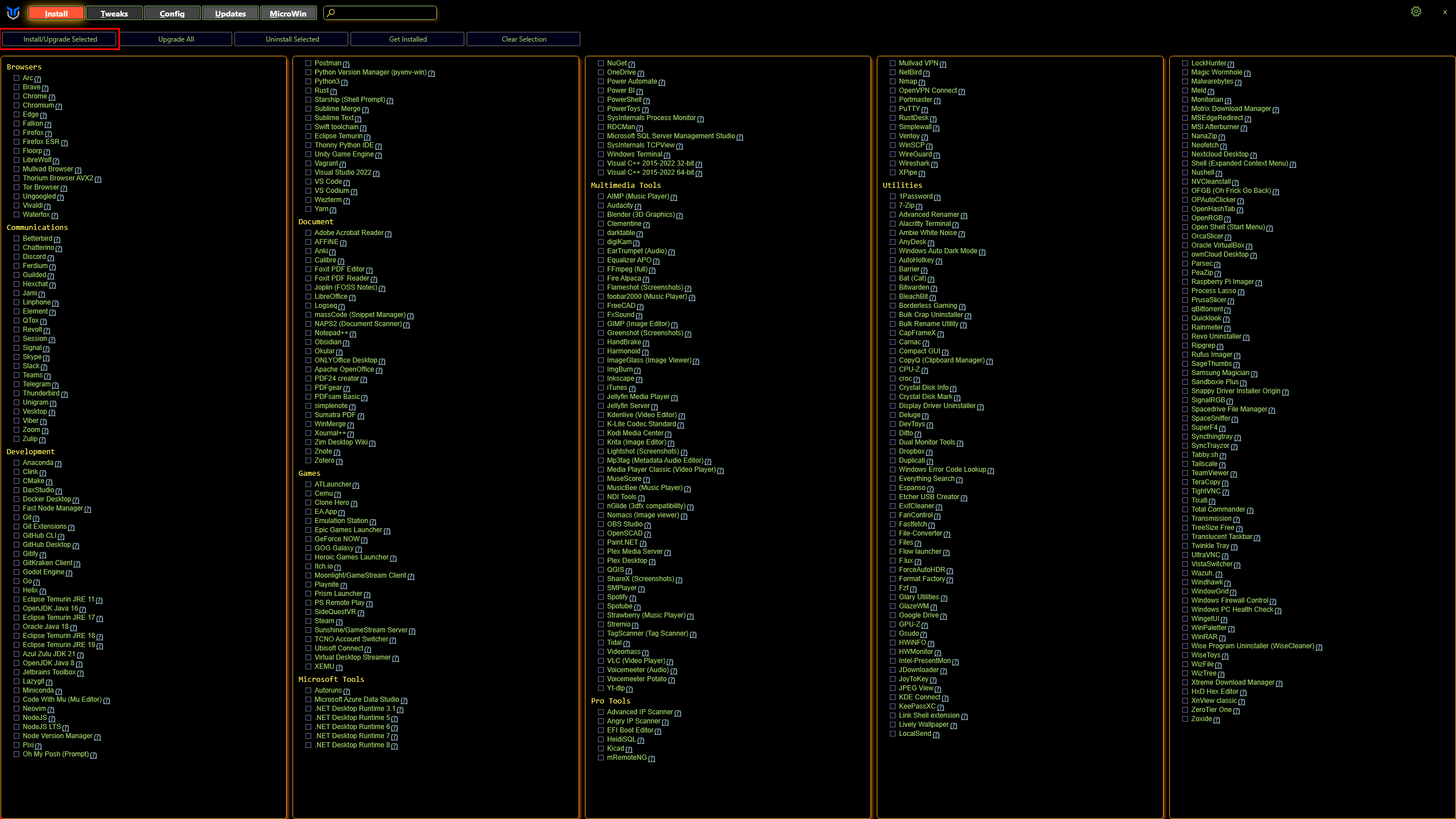Click the search magnifier icon
This screenshot has height=819, width=1456.
(331, 13)
